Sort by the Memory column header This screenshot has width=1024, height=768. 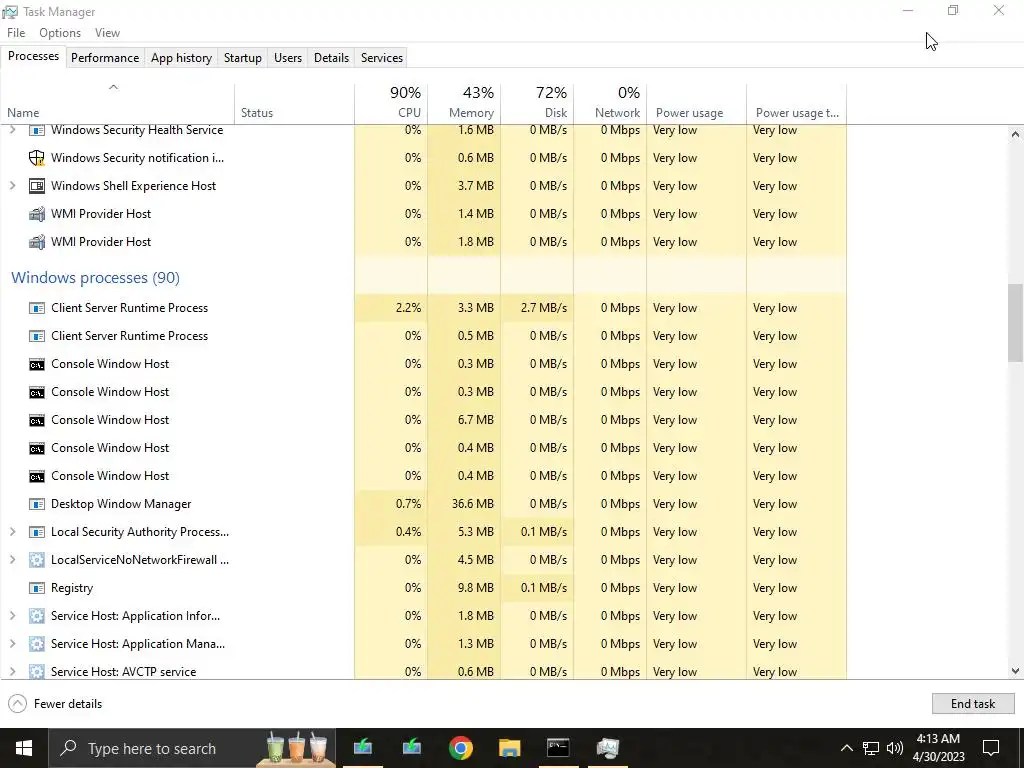464,103
